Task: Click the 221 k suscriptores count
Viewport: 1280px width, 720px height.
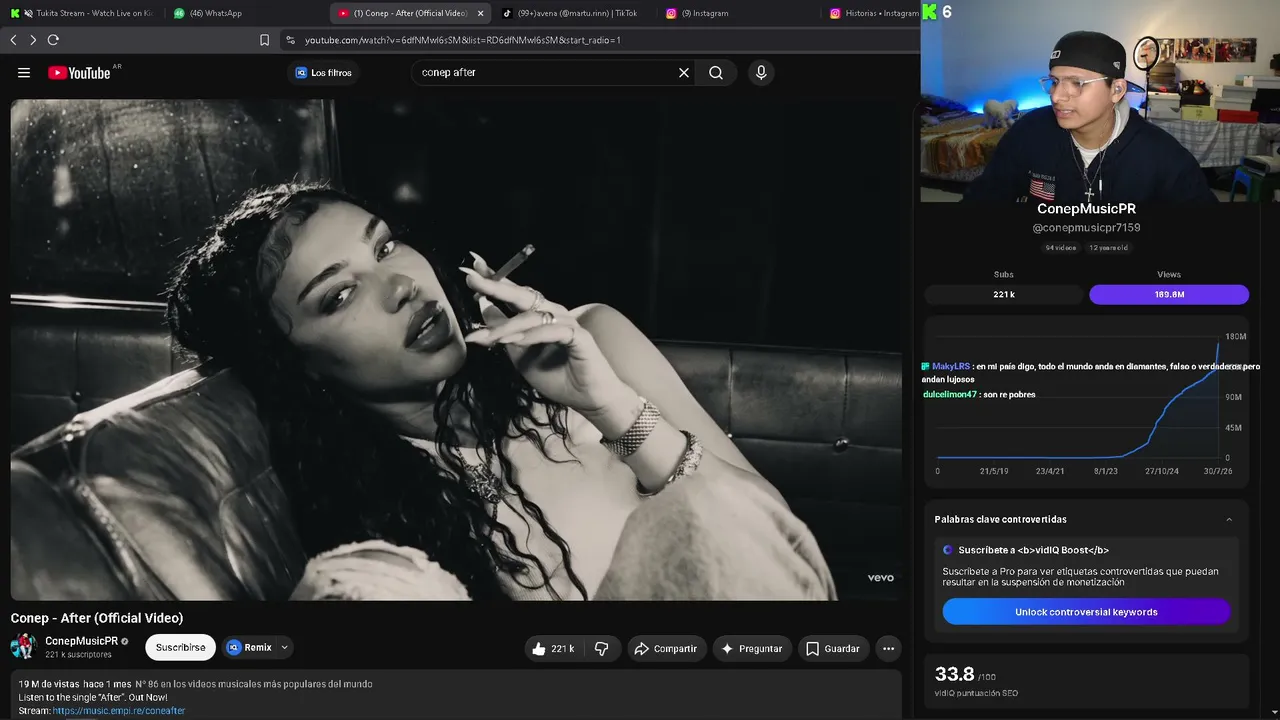Action: click(78, 655)
